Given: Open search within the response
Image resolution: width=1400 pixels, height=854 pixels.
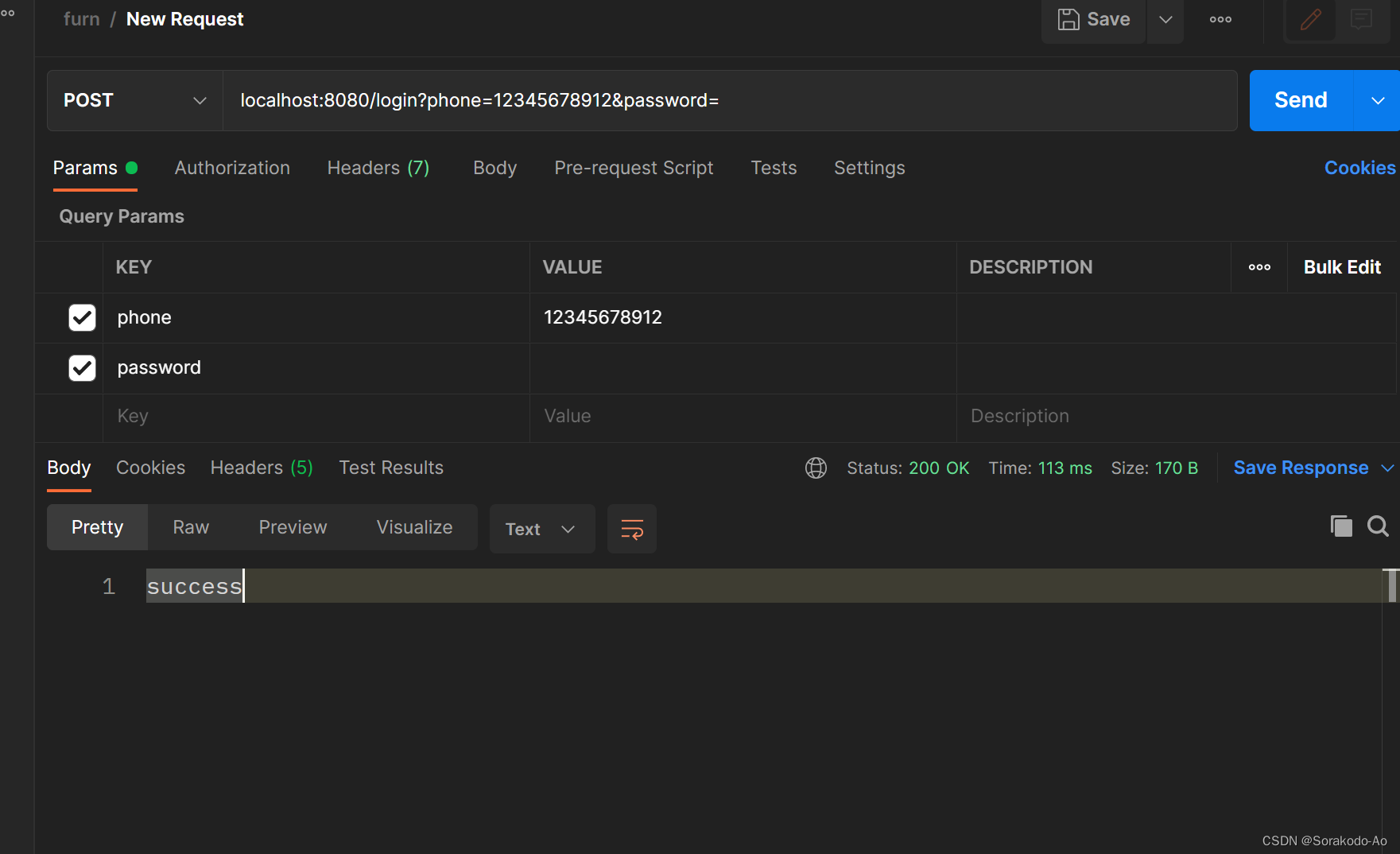Looking at the screenshot, I should tap(1378, 526).
